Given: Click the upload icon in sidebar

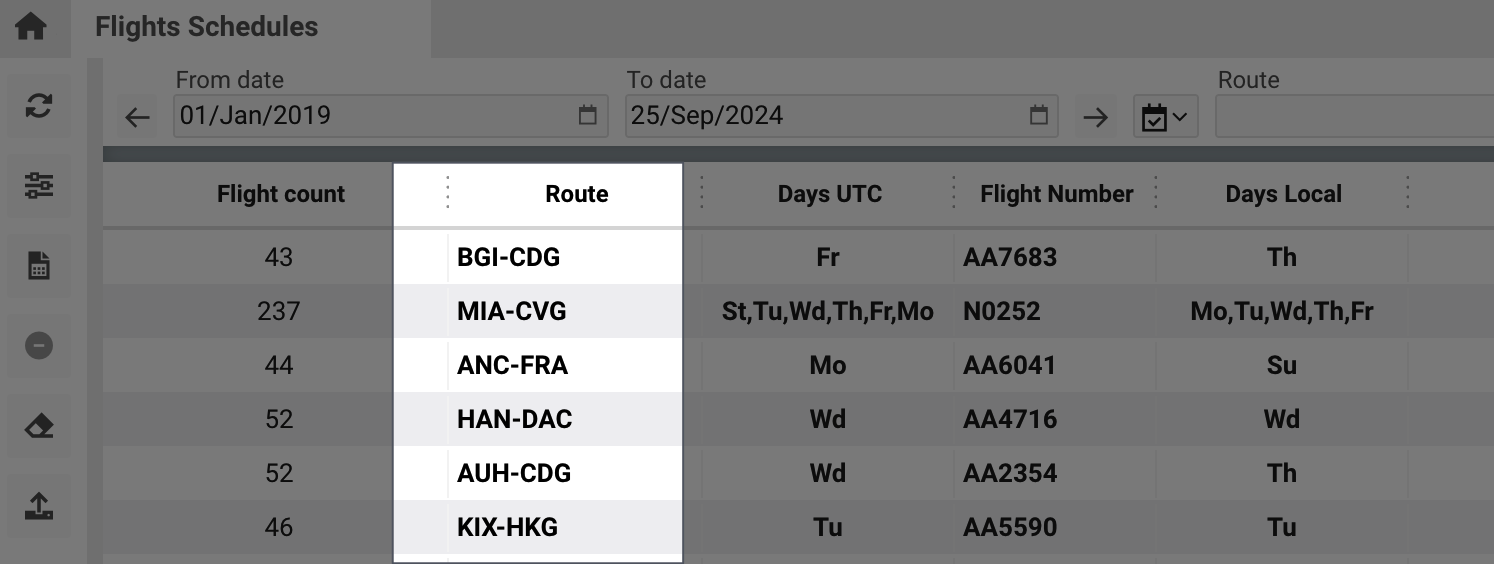Looking at the screenshot, I should click(x=39, y=507).
